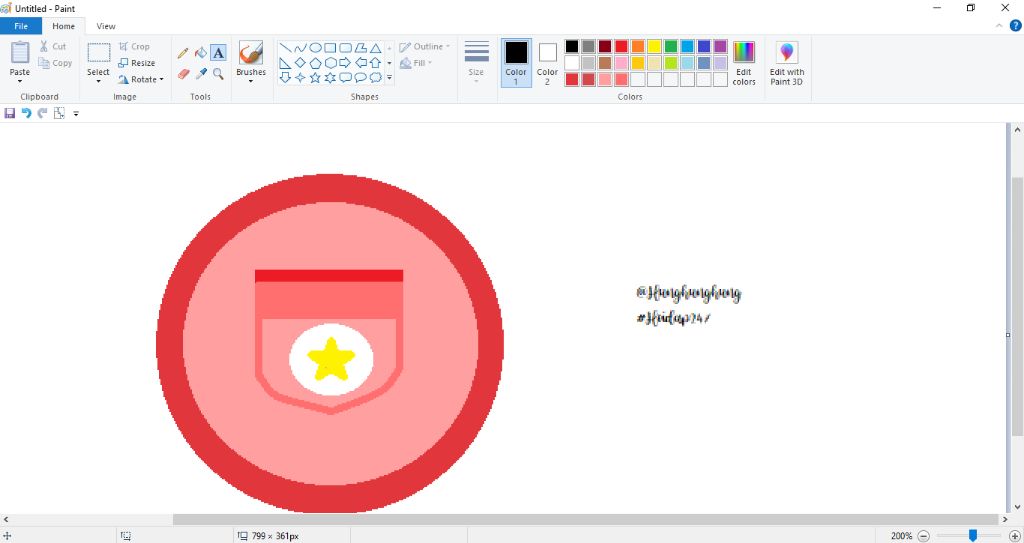Activate the Color 2 background box
Image resolution: width=1024 pixels, height=543 pixels.
[547, 63]
